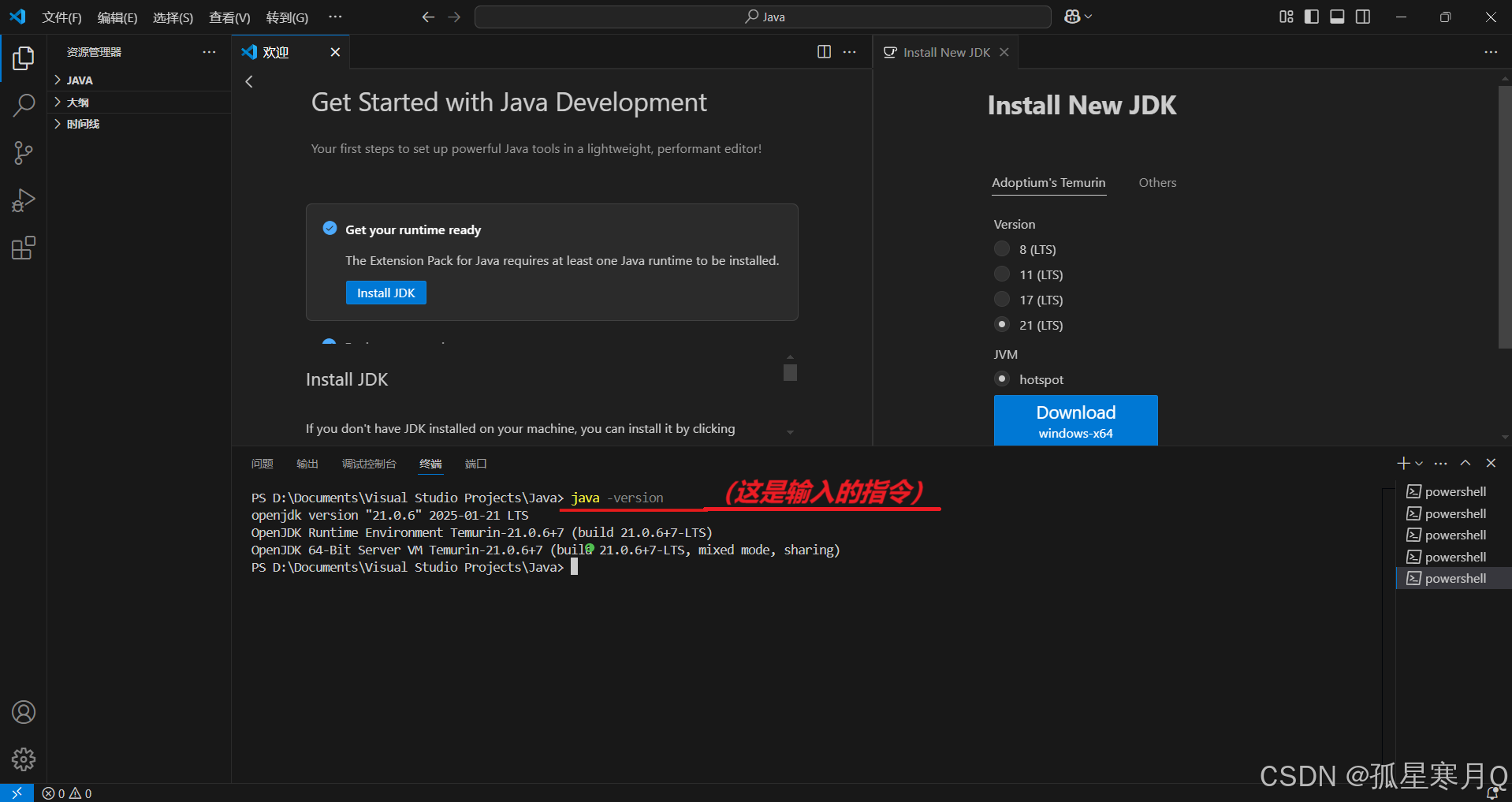
Task: Go back with the navigation arrow
Action: [428, 17]
